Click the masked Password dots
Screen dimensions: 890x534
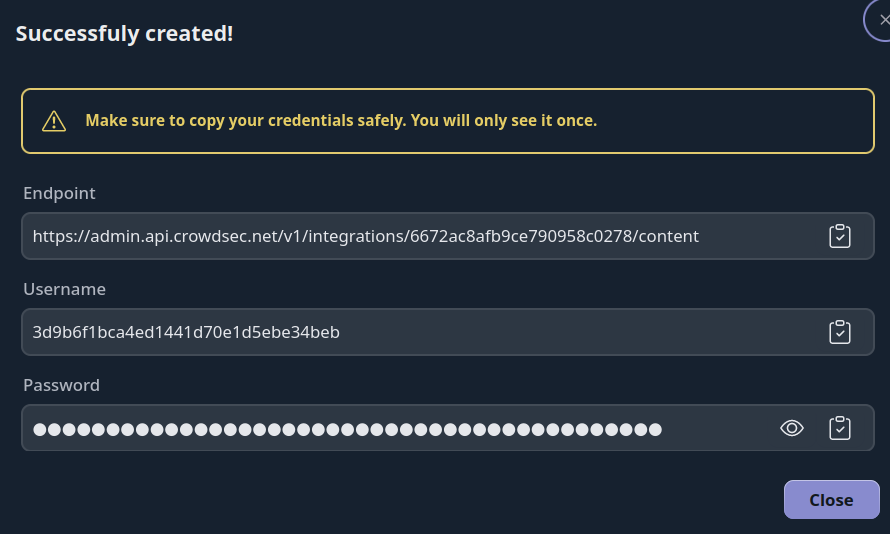click(347, 429)
